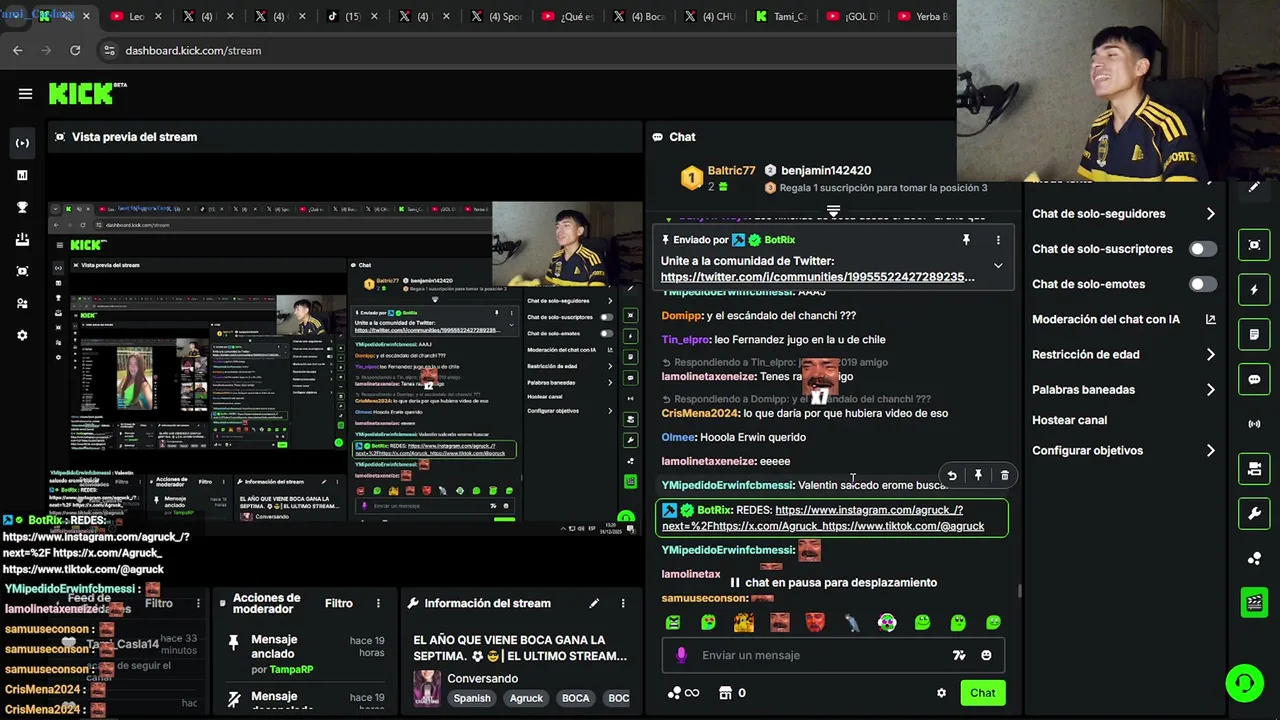Open three-dot options of the pinned BotRix message
This screenshot has width=1280, height=720.
997,240
